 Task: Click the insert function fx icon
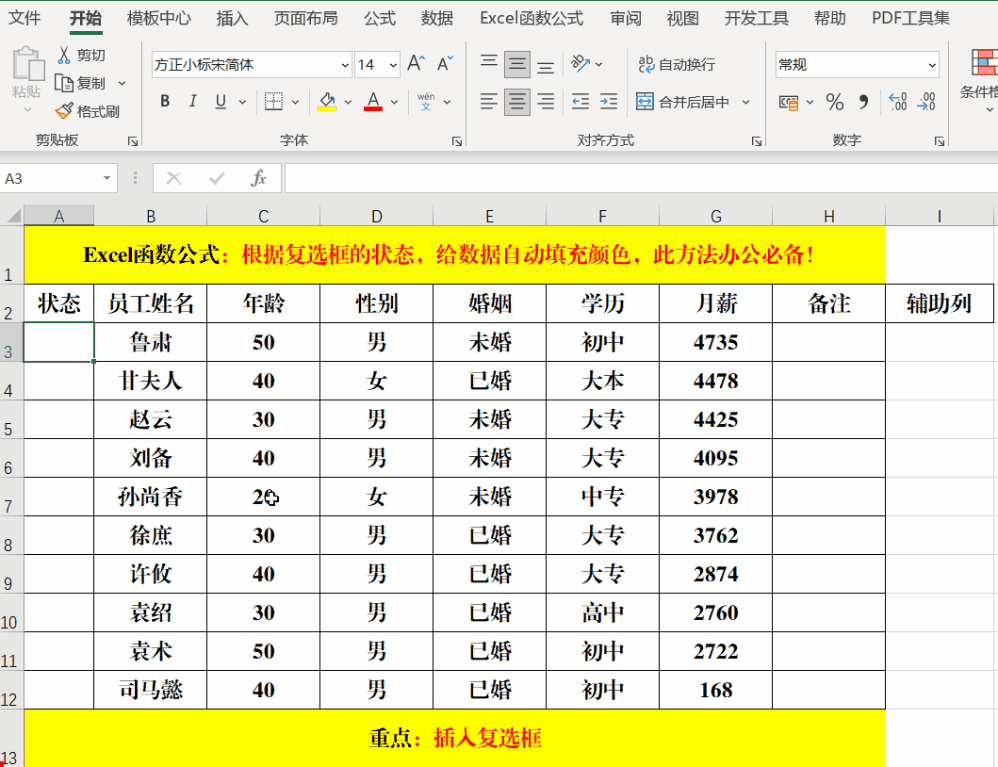tap(258, 178)
